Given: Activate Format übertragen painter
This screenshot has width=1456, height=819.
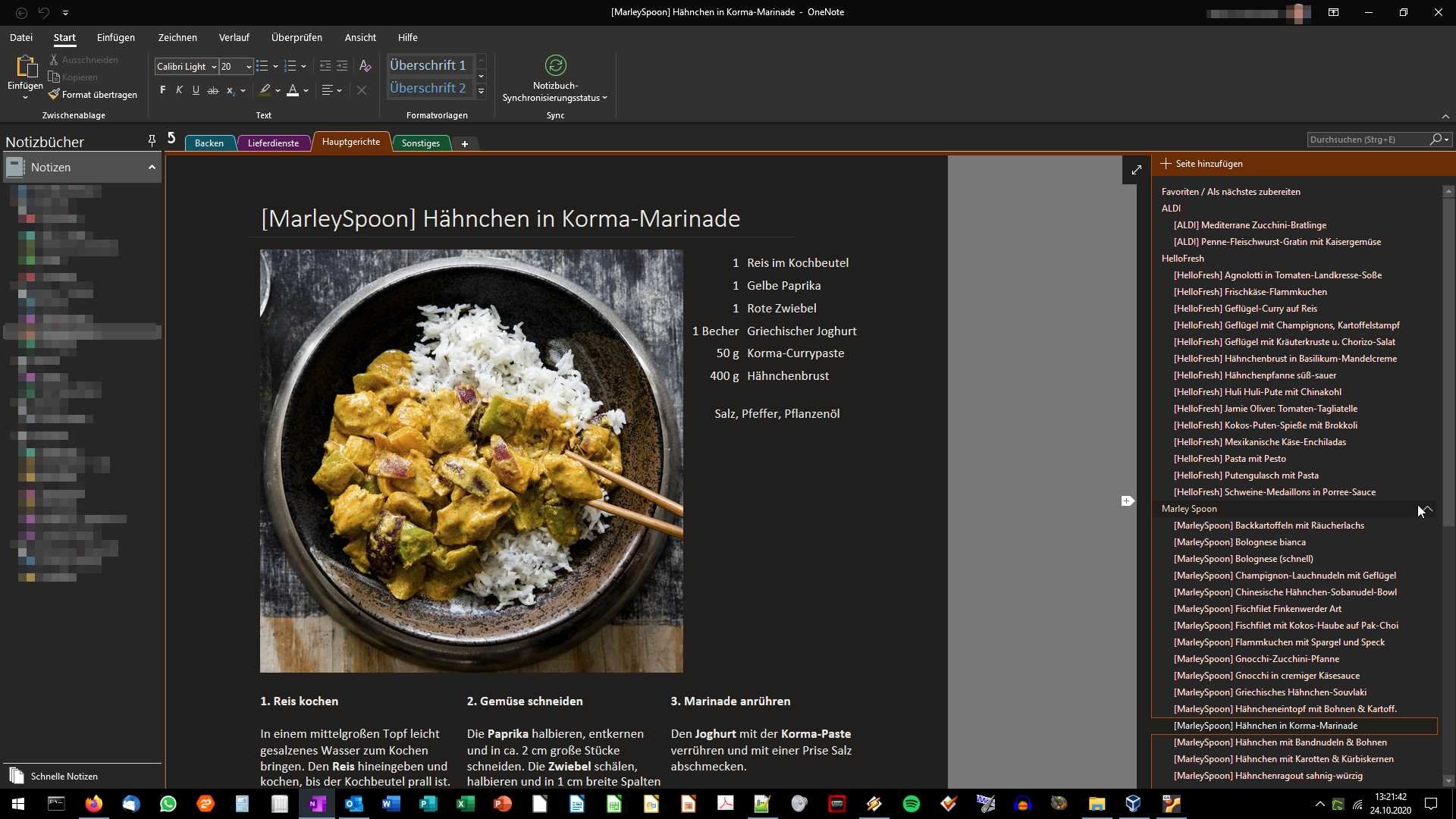Looking at the screenshot, I should pyautogui.click(x=93, y=94).
